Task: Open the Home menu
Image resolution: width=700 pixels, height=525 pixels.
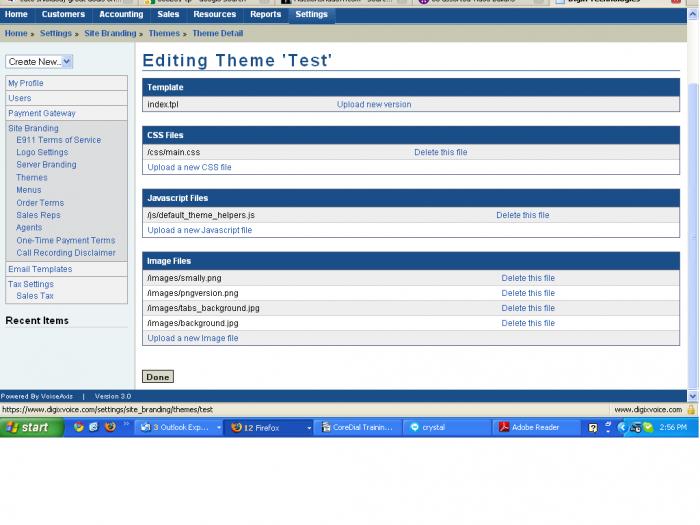Action: (x=16, y=14)
